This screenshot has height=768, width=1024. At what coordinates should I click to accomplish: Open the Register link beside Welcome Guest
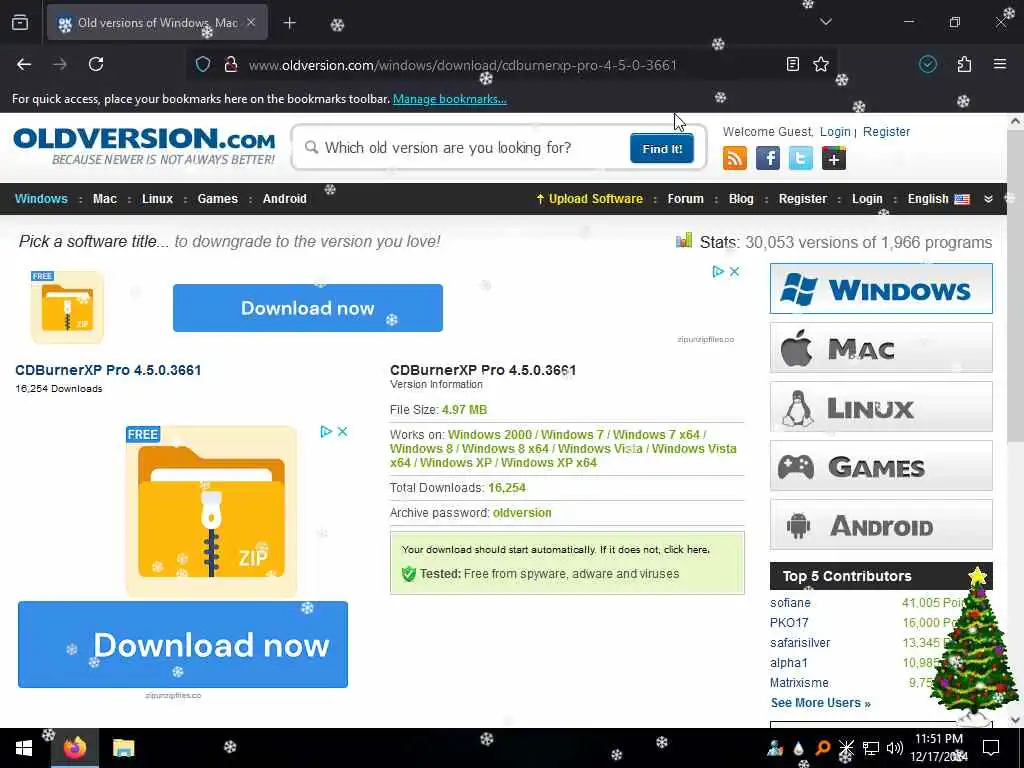click(x=886, y=131)
